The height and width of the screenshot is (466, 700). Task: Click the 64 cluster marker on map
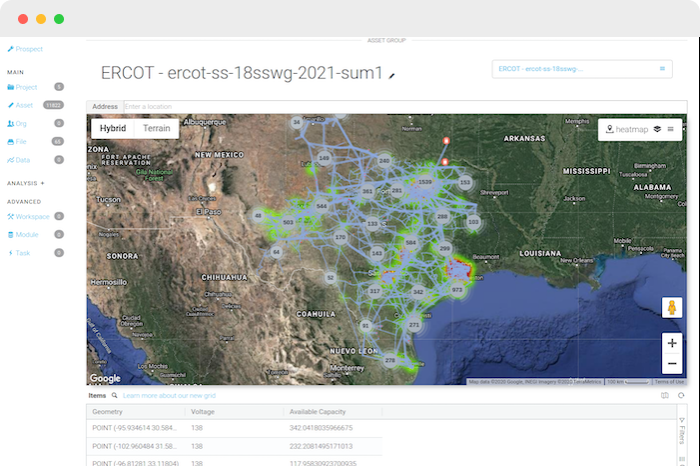click(276, 252)
